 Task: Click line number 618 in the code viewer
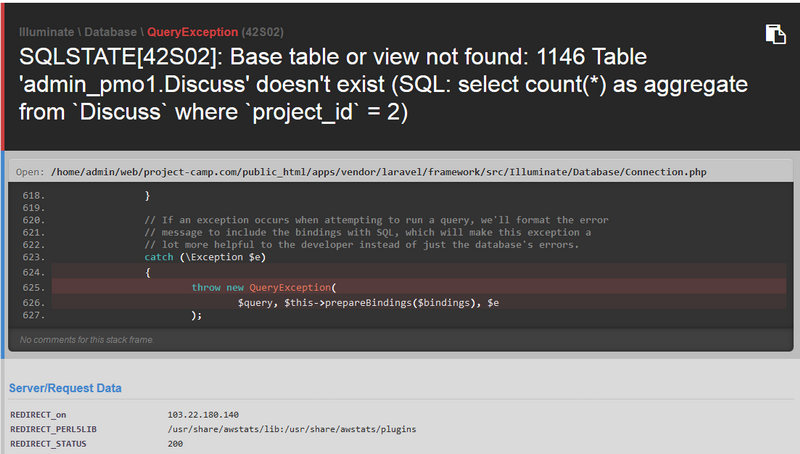(x=33, y=196)
